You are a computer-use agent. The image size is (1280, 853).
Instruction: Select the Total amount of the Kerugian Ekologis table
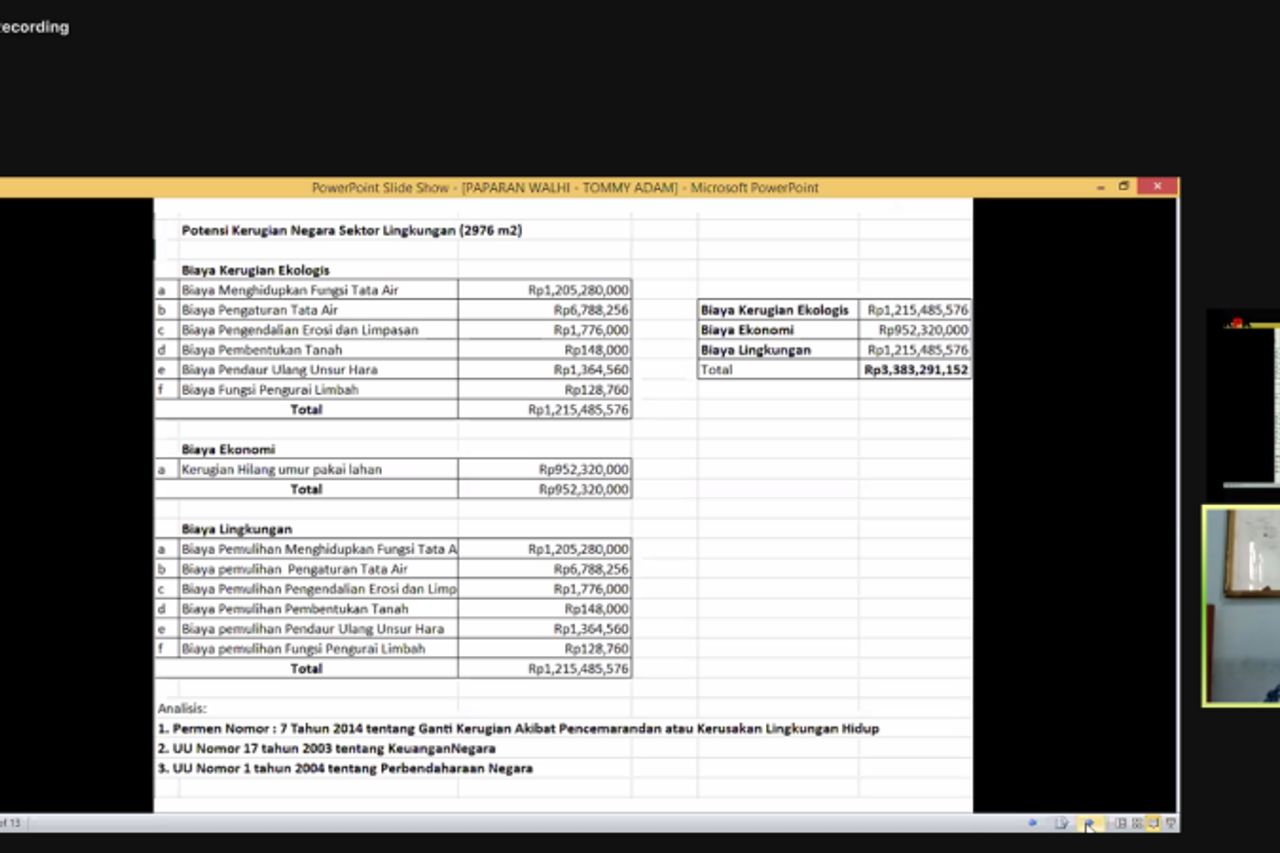click(545, 410)
